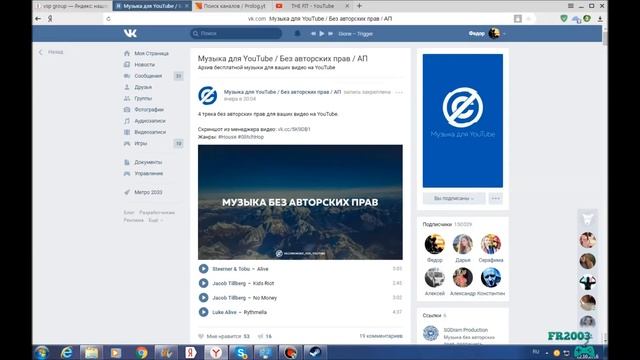Launch Internet Explorer from taskbar

(67, 352)
